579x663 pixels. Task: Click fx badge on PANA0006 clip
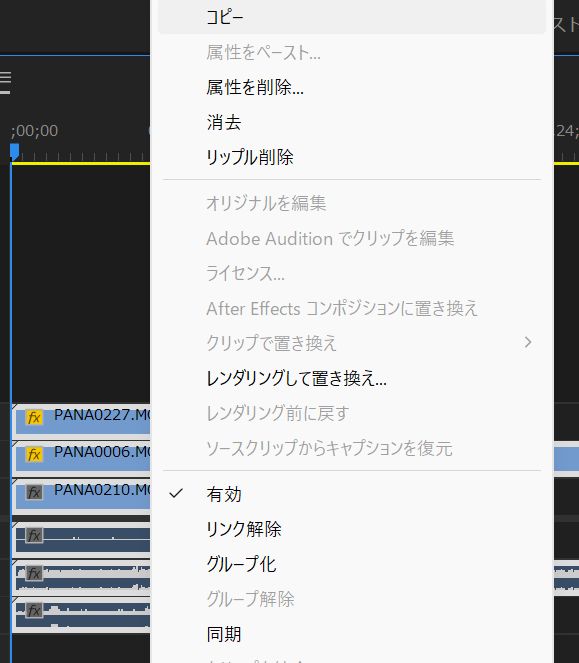tap(34, 455)
